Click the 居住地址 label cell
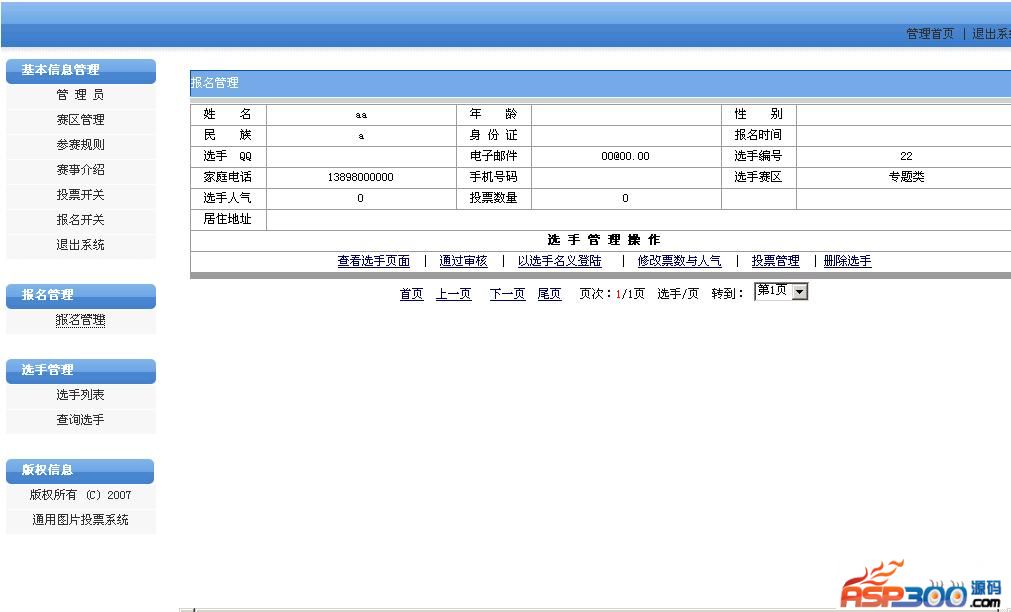 click(x=228, y=219)
